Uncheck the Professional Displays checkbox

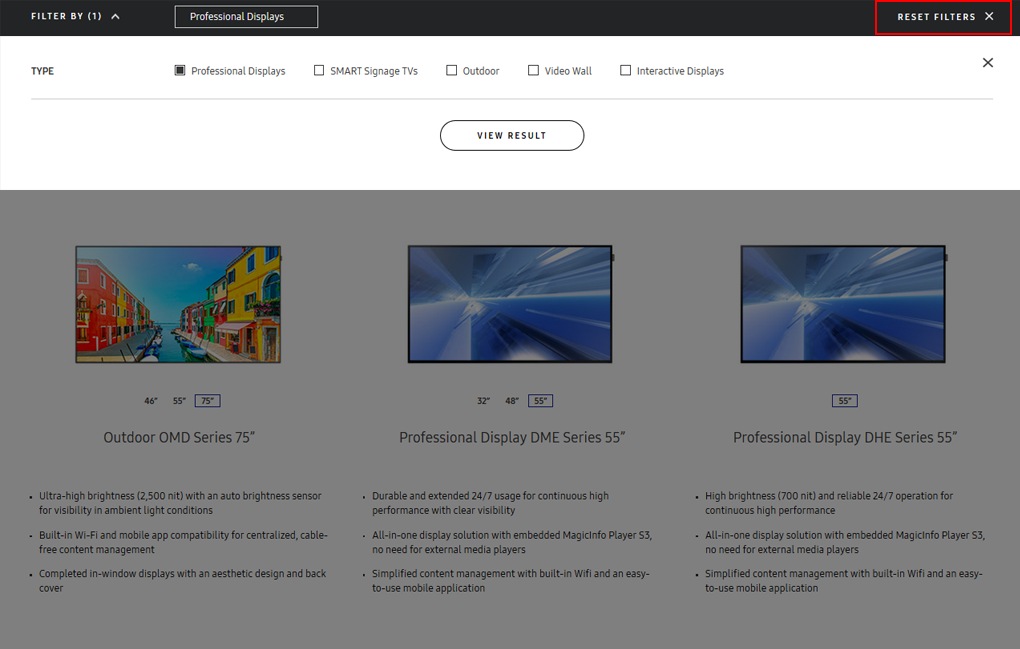pyautogui.click(x=180, y=70)
